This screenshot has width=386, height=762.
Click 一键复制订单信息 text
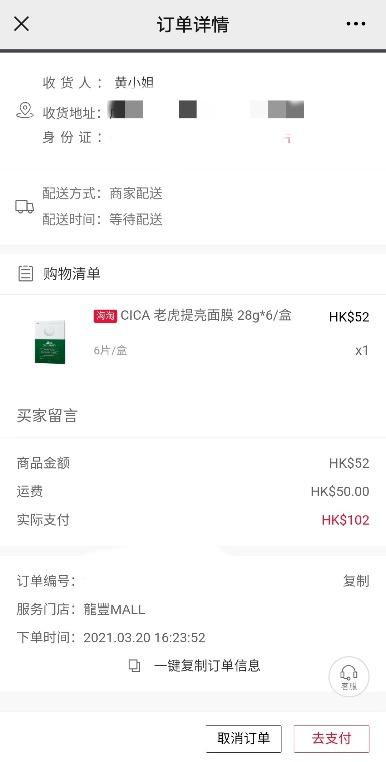point(207,666)
